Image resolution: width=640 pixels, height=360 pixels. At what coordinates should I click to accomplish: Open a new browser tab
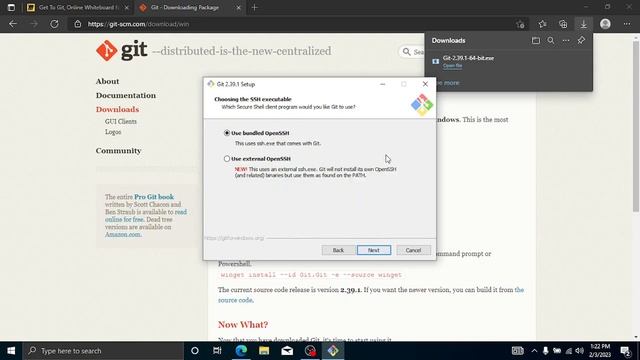tap(254, 7)
